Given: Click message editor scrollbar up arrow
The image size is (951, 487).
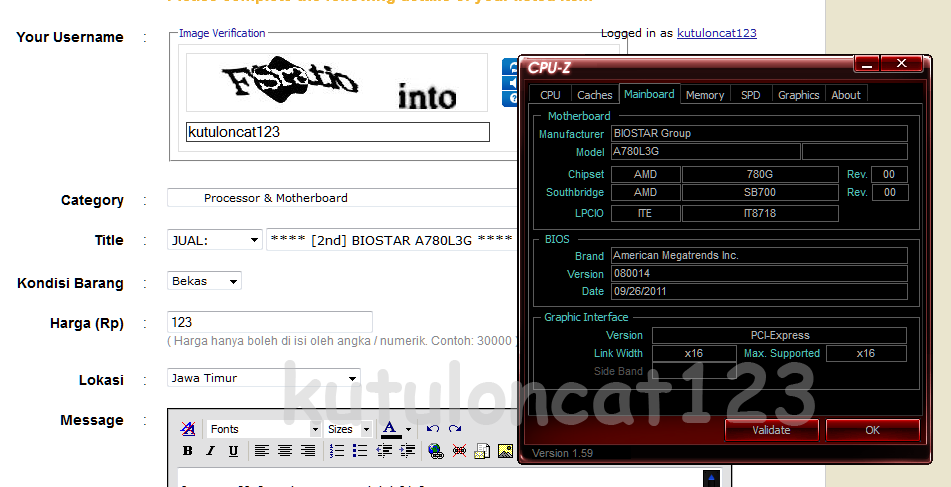Looking at the screenshot, I should coord(711,478).
